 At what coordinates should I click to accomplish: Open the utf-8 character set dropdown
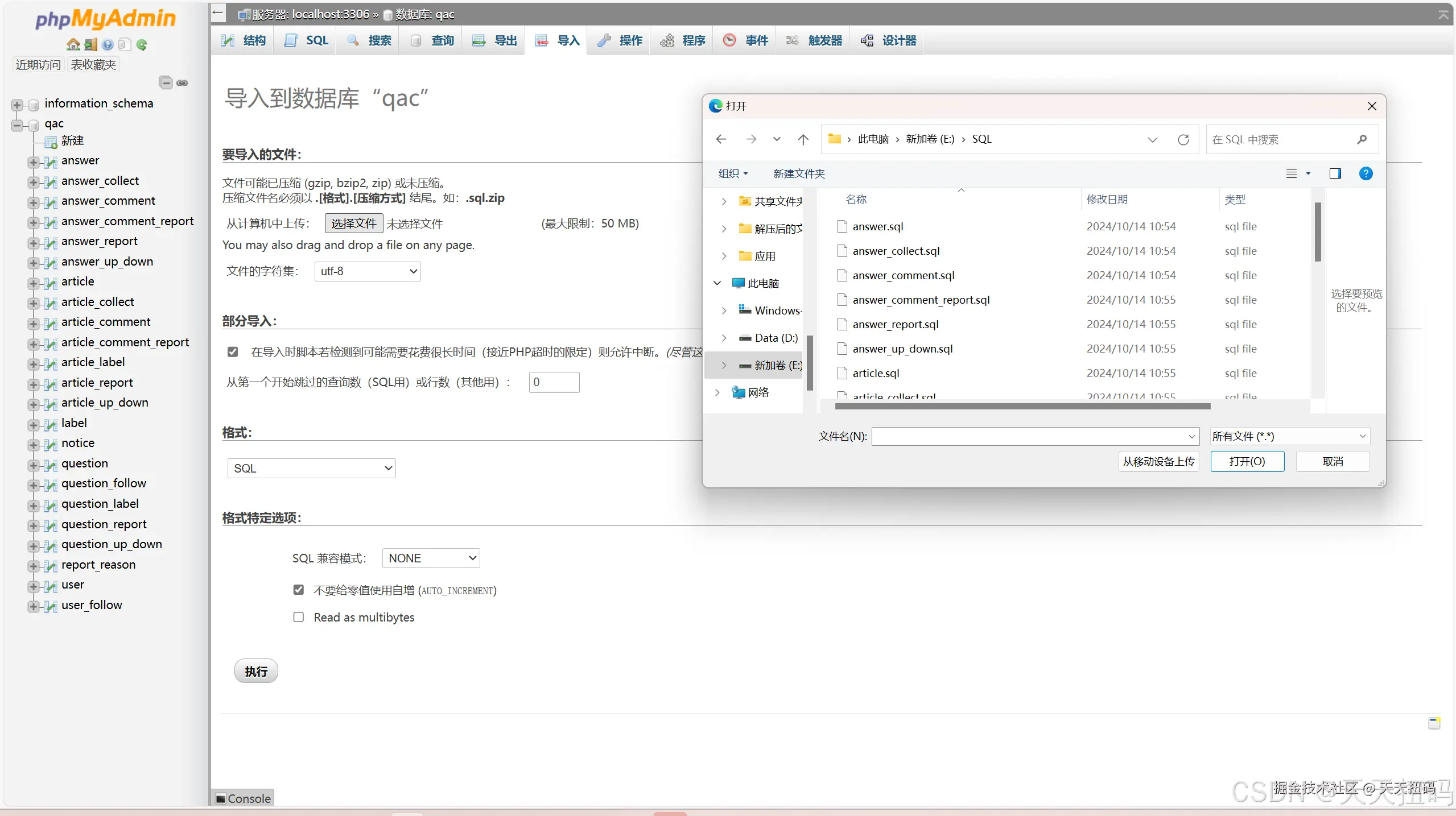click(x=368, y=271)
